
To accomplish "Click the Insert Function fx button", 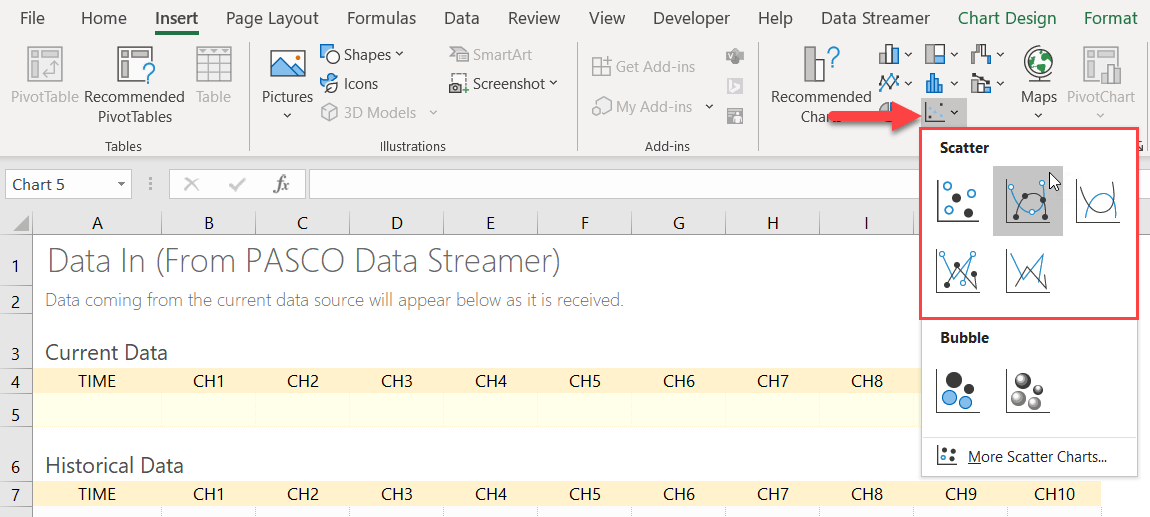I will [x=282, y=184].
